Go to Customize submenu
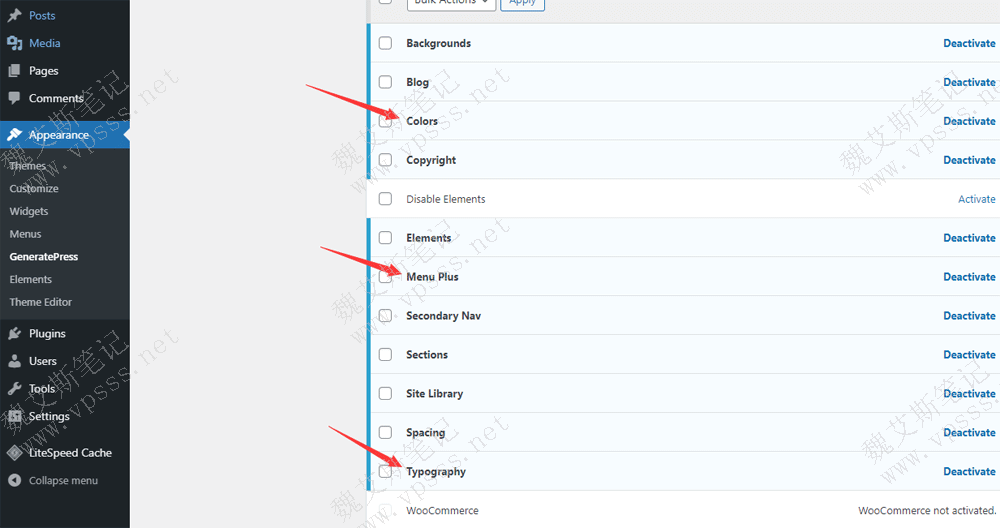Screen dimensions: 1000x528 pos(34,189)
